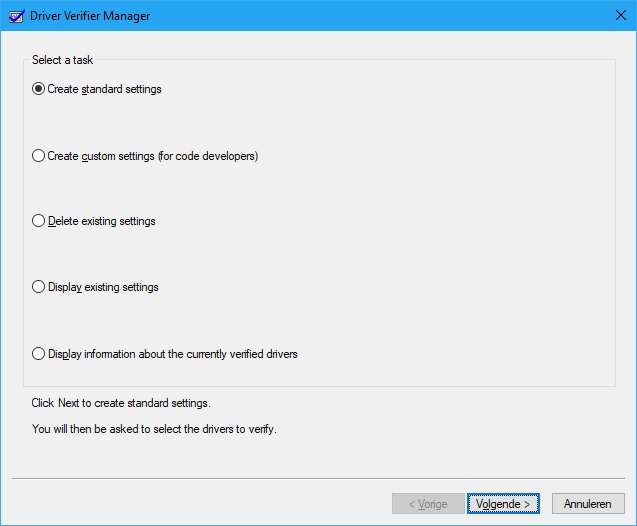Screen dimensions: 637x526
Task: Click the disabled < Vorige button
Action: pyautogui.click(x=428, y=504)
